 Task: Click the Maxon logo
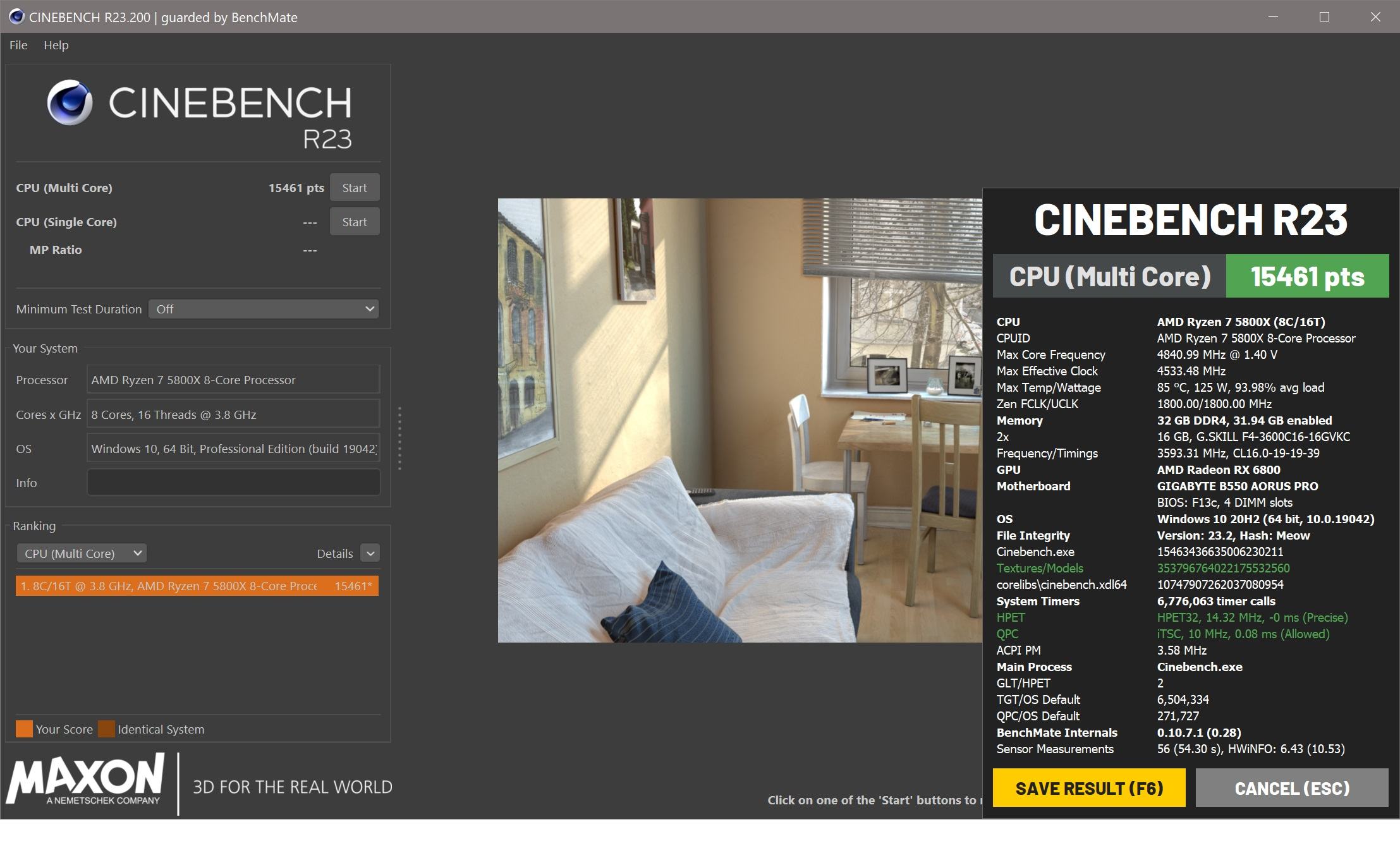coord(85,780)
